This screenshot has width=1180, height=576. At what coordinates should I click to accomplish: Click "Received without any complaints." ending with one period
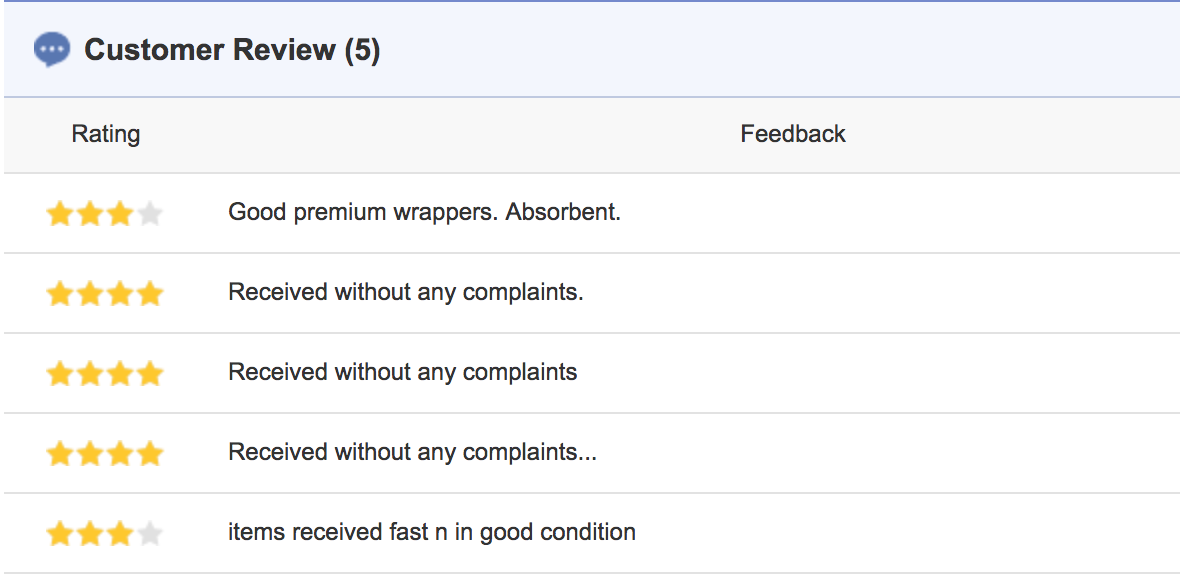point(406,292)
